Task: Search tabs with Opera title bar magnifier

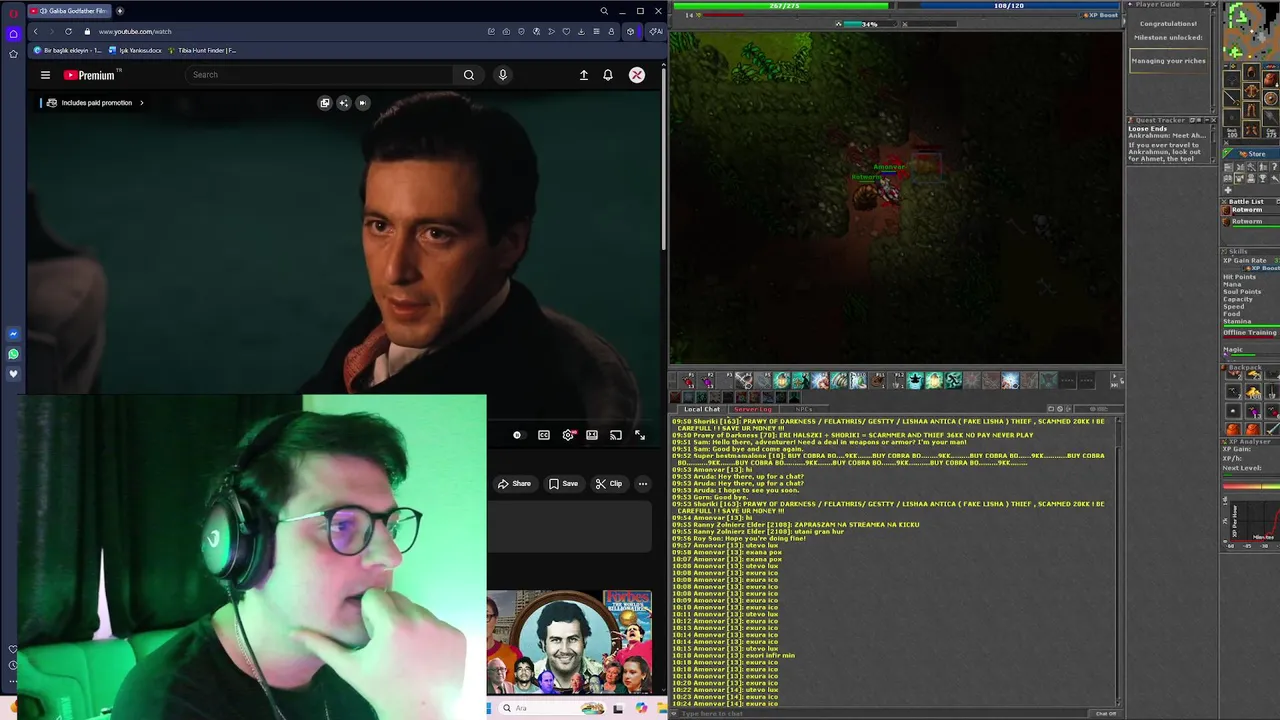Action: 604,11
